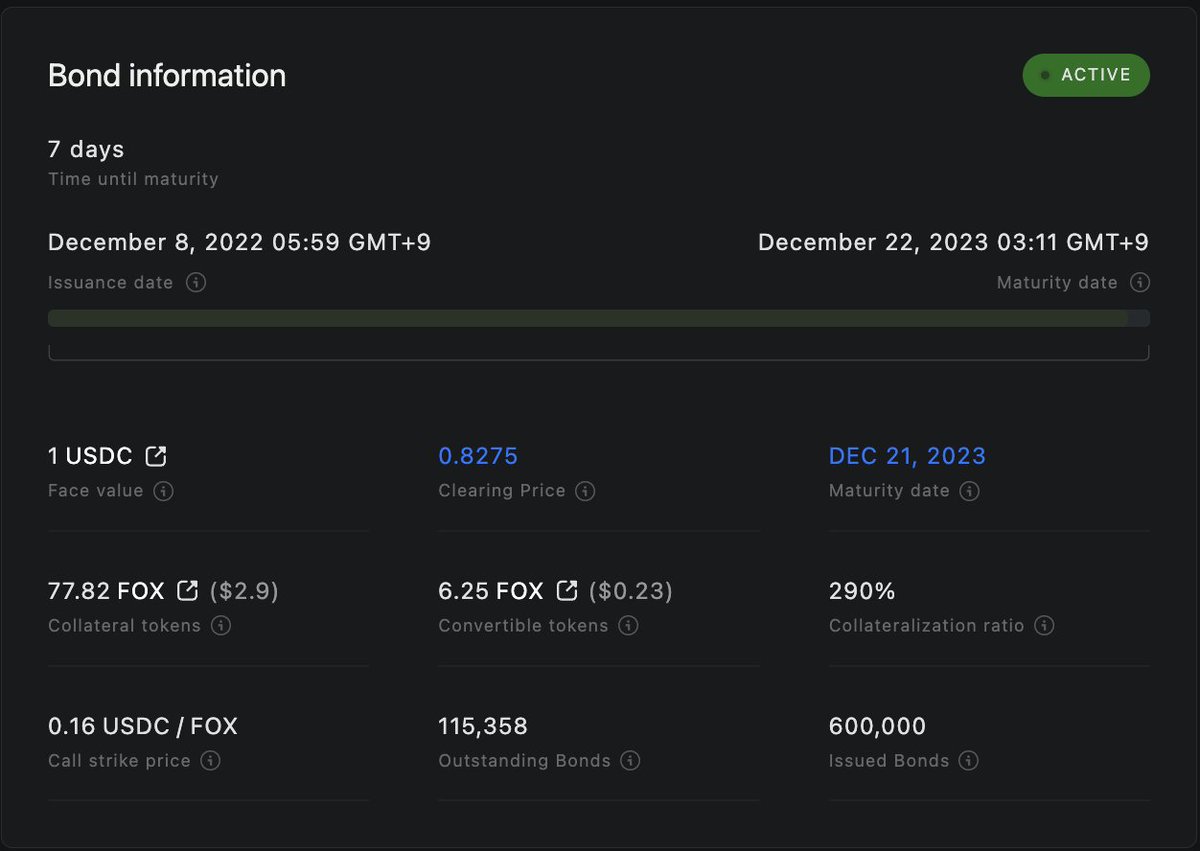The image size is (1200, 851).
Task: Select the Bond information heading
Action: click(x=167, y=75)
